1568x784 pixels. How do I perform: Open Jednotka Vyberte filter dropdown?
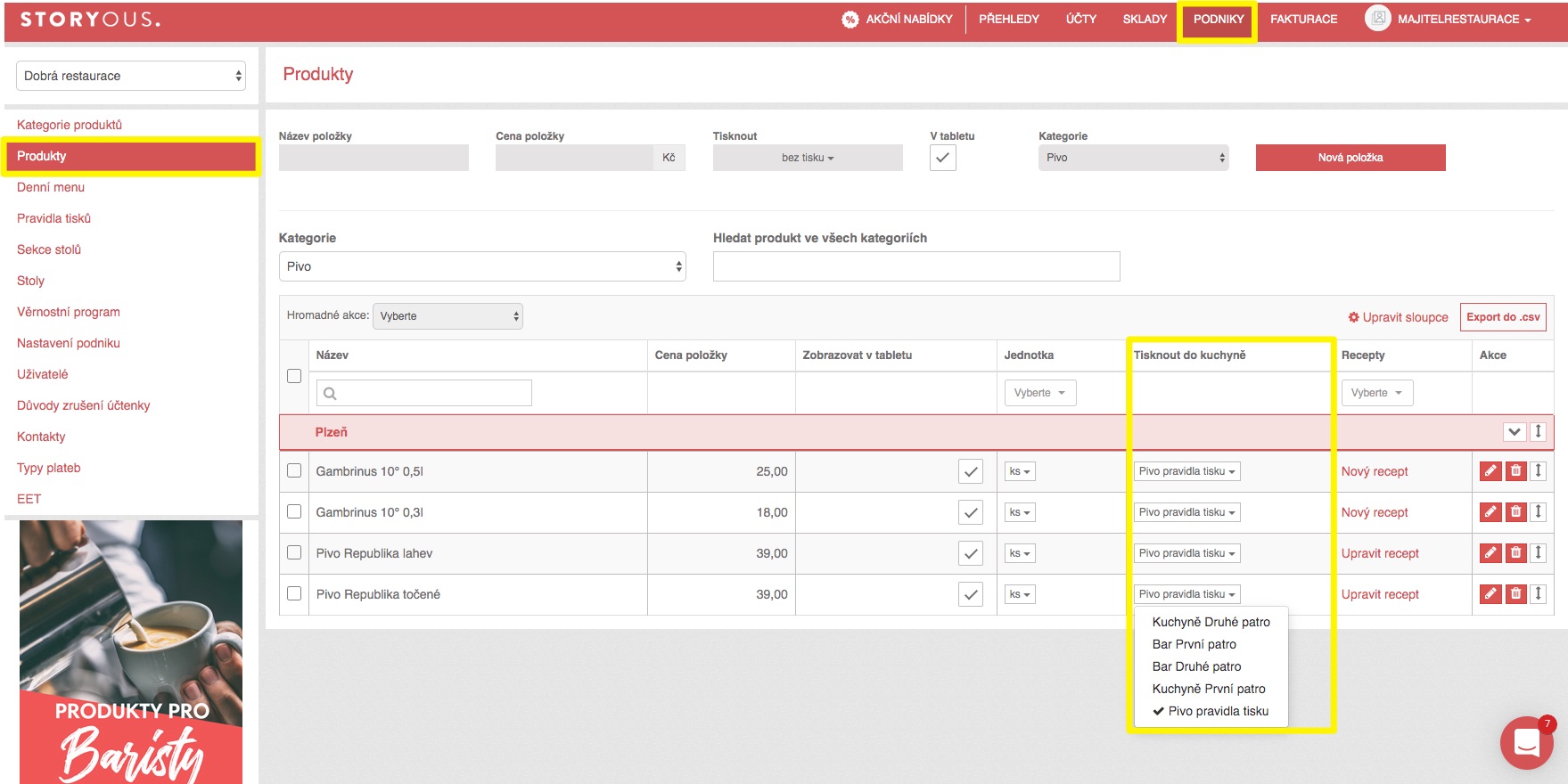pos(1040,393)
